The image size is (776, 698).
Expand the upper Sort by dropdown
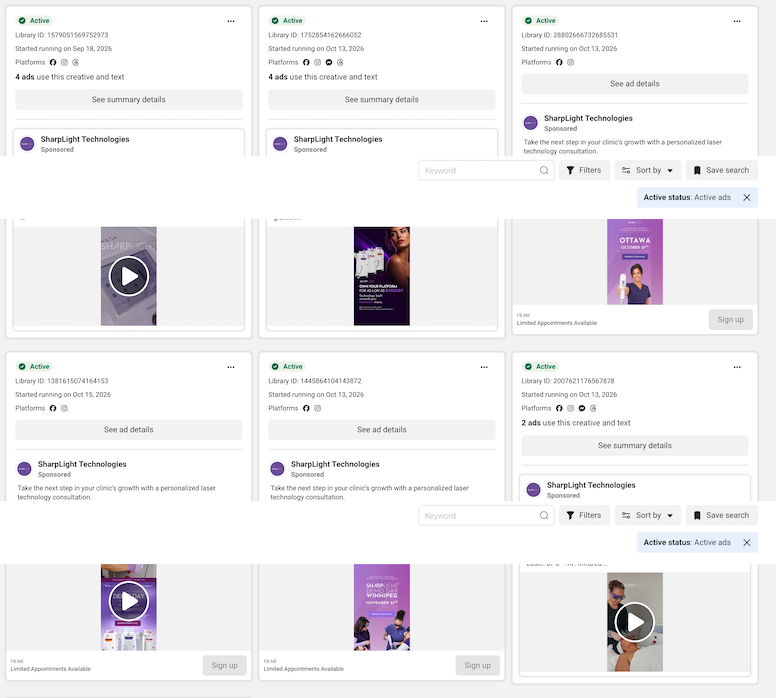(x=648, y=170)
